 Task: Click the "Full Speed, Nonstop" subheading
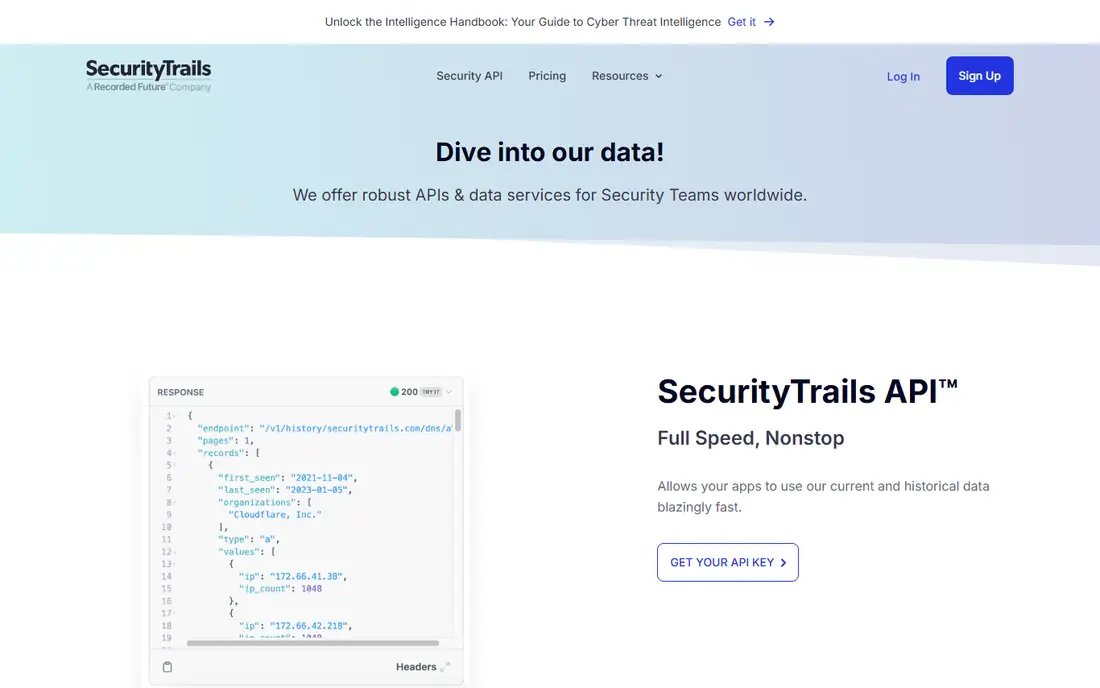(x=751, y=438)
